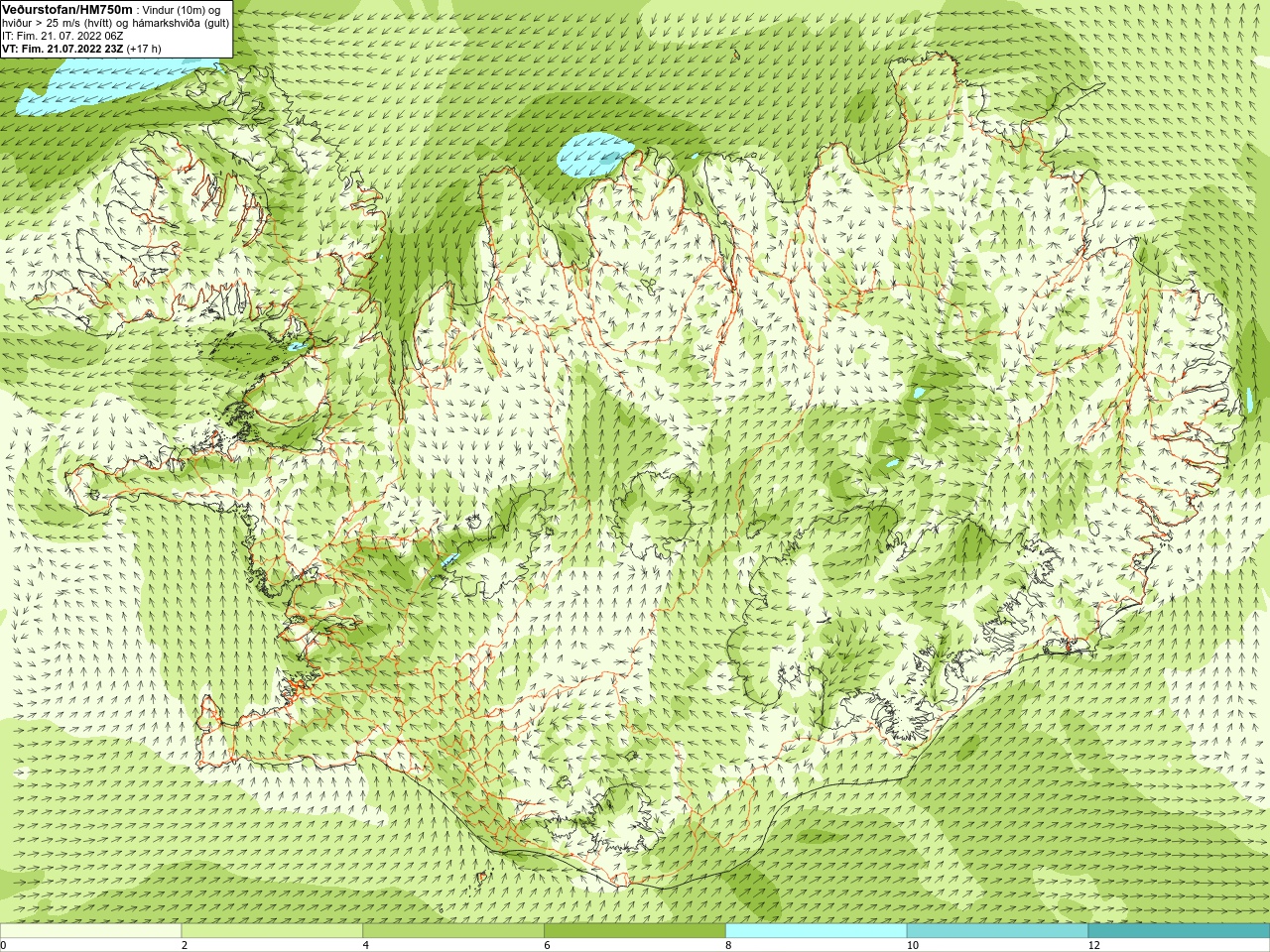Click the light cyan 8–10 m/s legend swatch
Image resolution: width=1270 pixels, height=952 pixels.
click(x=816, y=931)
